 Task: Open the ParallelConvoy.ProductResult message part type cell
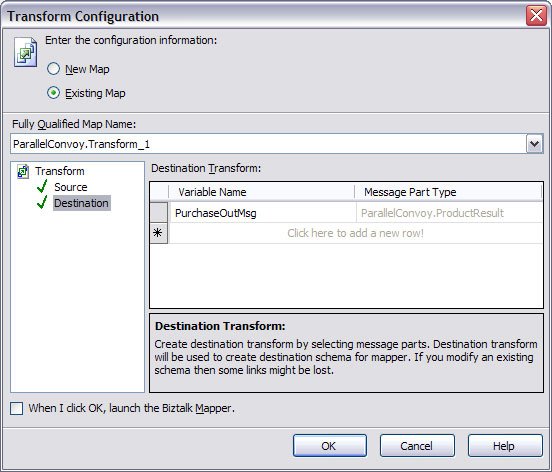tap(448, 213)
